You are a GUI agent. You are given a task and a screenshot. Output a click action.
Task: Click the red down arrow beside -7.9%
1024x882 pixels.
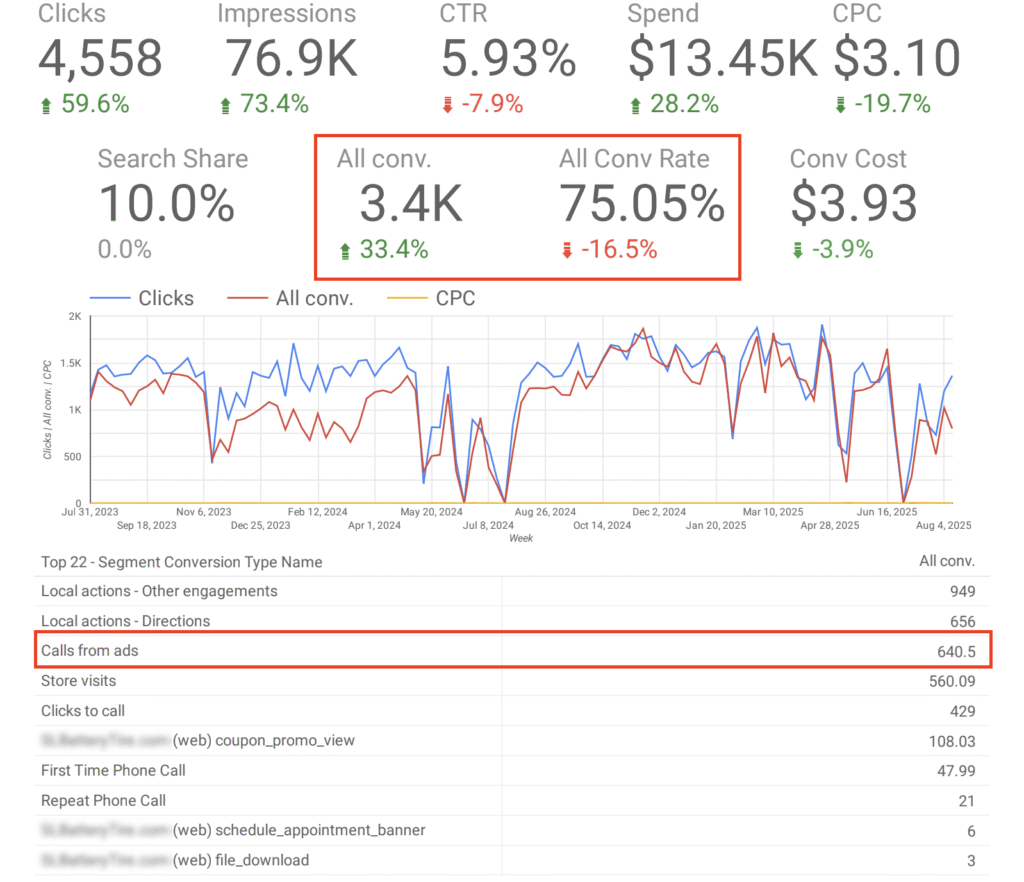447,105
